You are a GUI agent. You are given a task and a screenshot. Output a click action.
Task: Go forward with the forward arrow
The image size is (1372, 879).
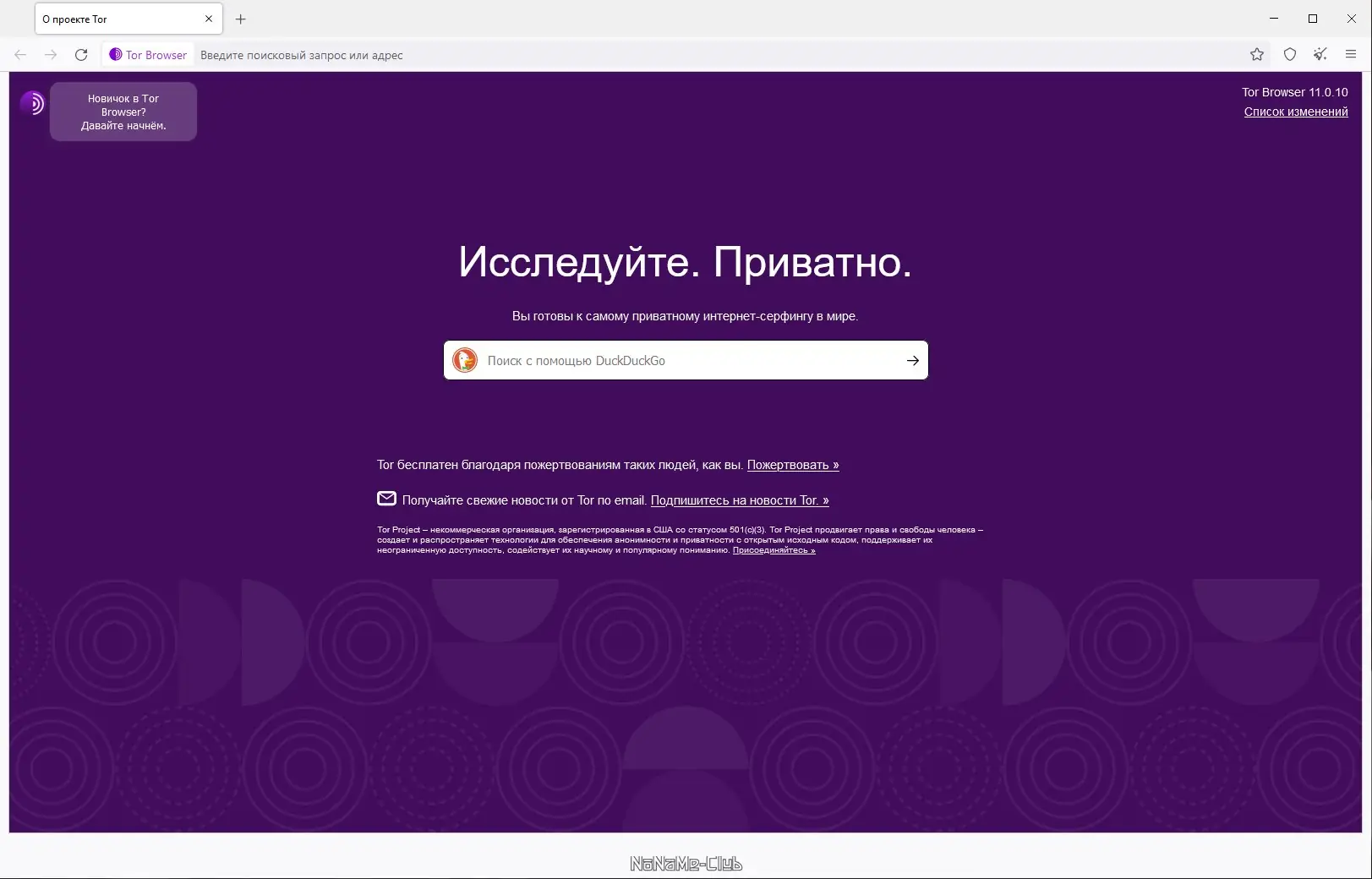point(51,55)
